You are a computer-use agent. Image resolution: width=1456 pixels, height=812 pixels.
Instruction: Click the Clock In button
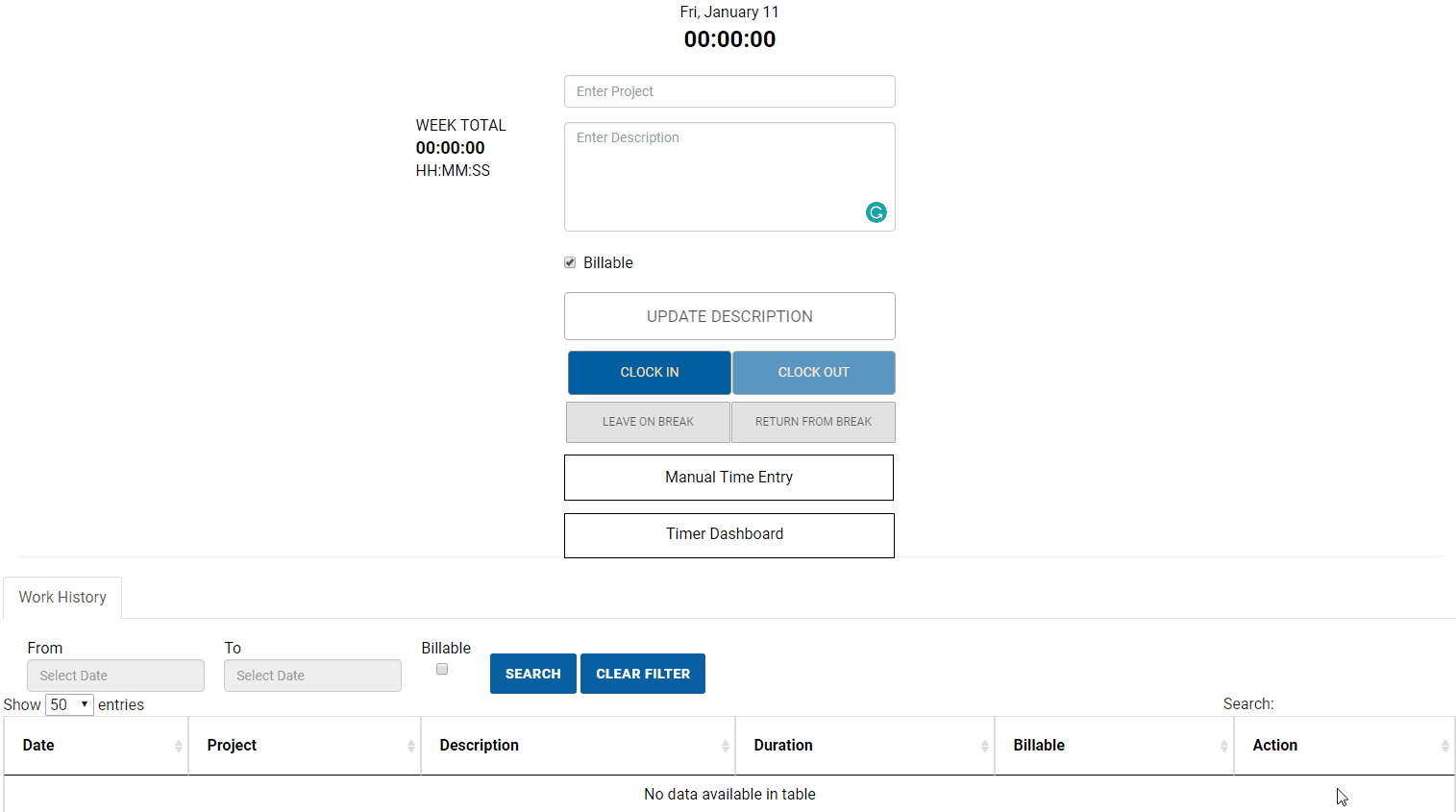650,372
